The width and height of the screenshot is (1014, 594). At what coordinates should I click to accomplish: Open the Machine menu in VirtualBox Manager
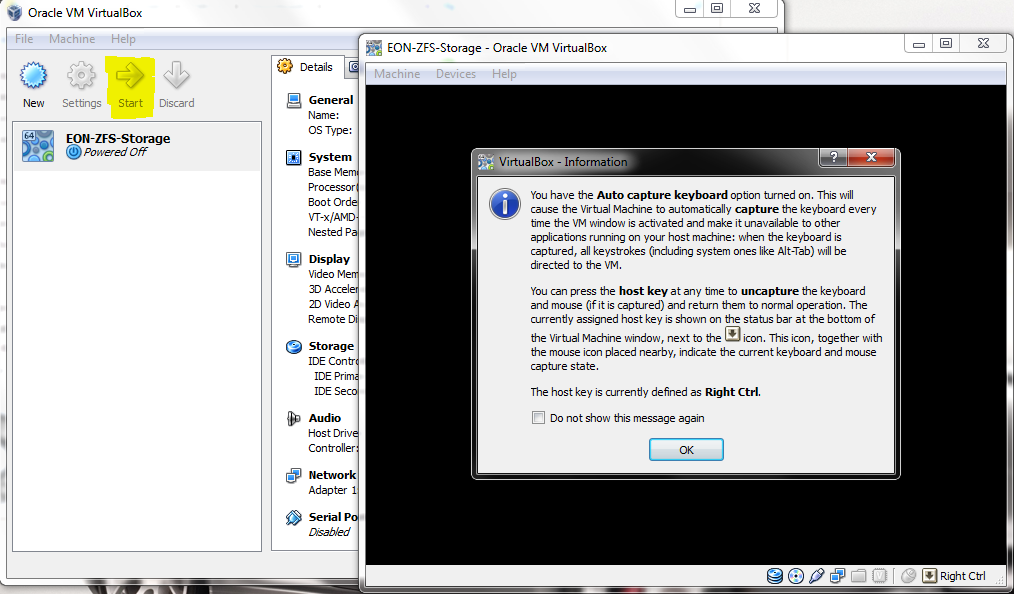(72, 39)
